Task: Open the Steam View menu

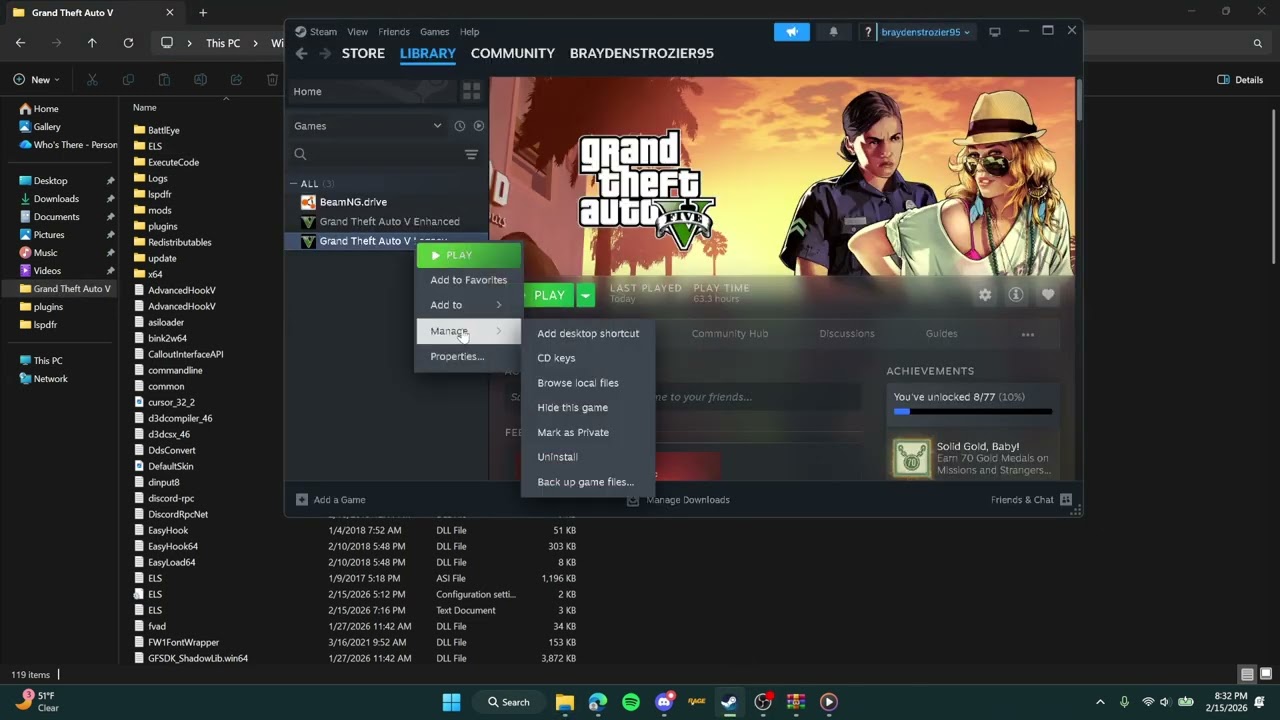Action: [x=357, y=32]
